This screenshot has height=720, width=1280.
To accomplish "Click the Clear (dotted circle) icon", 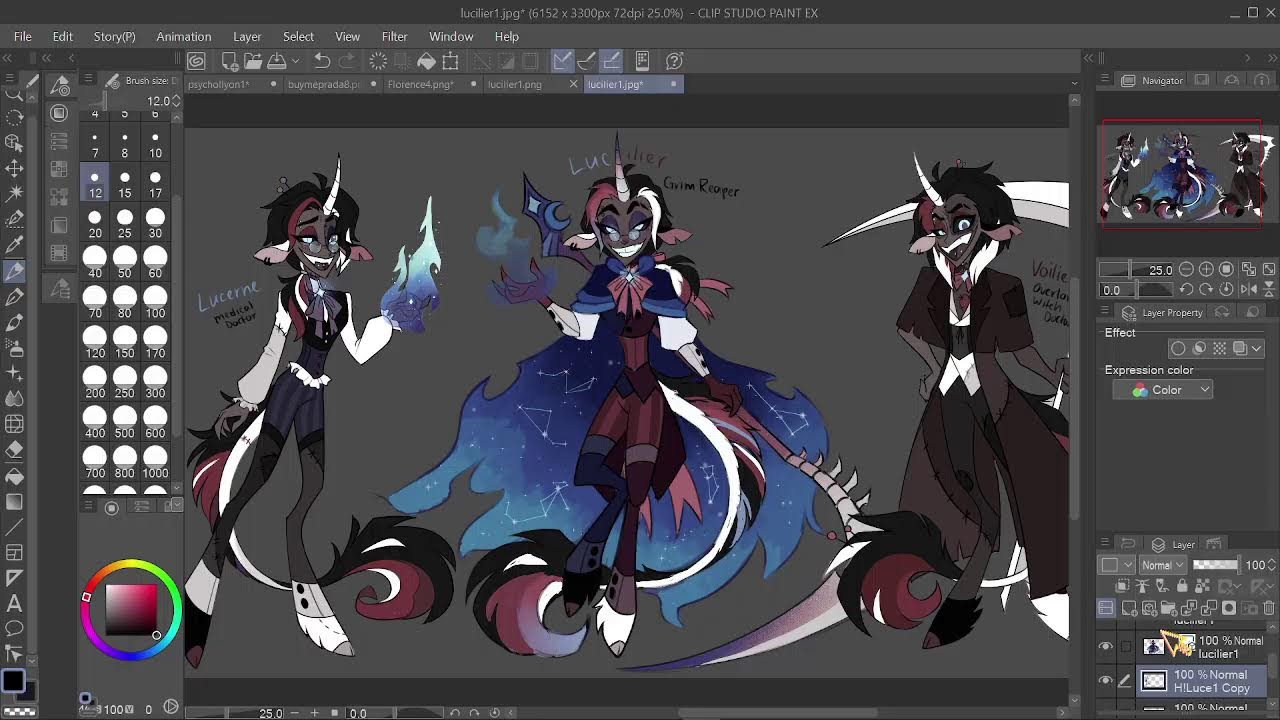I will coord(378,61).
